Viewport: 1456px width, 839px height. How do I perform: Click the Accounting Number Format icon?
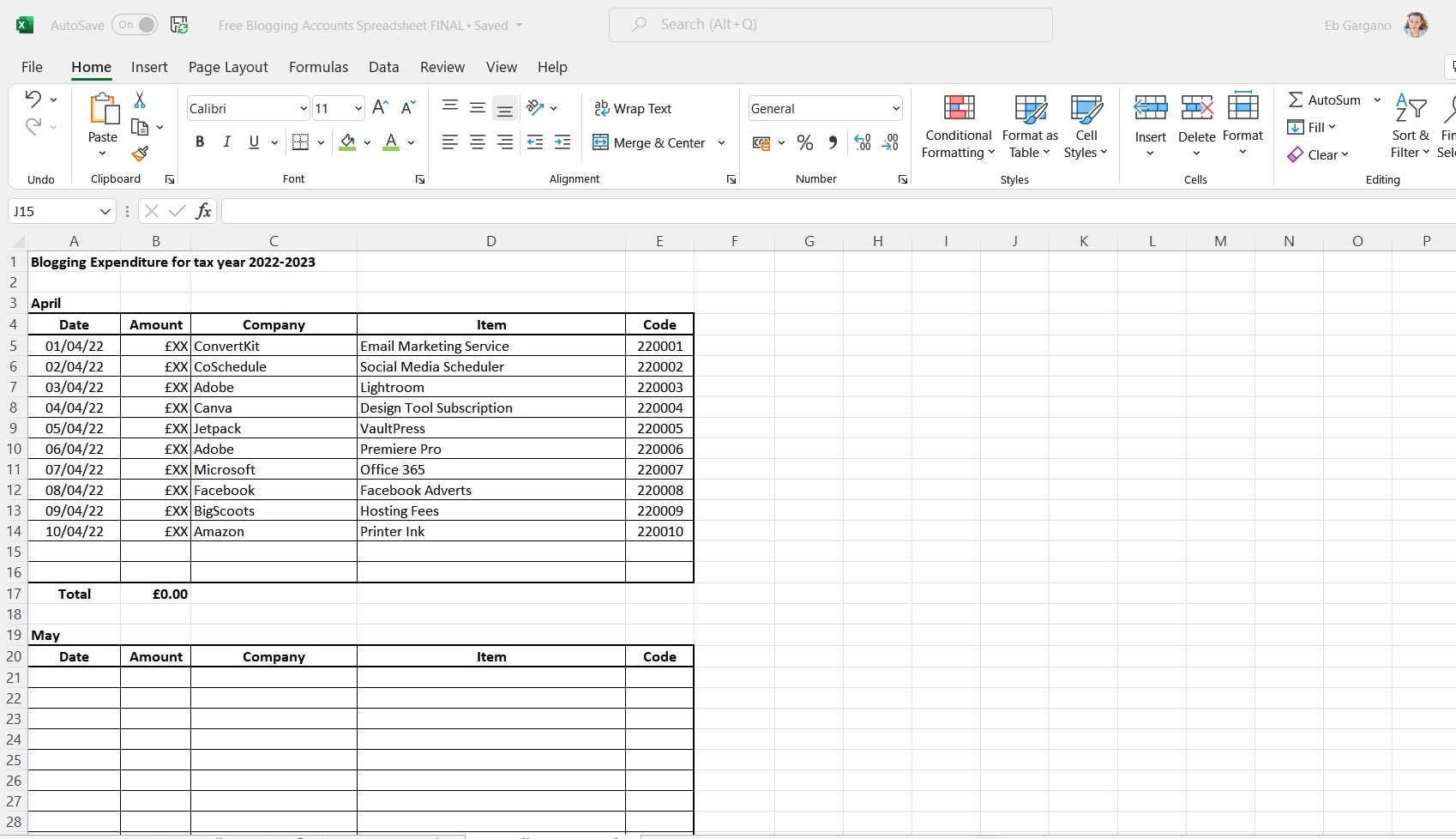761,143
